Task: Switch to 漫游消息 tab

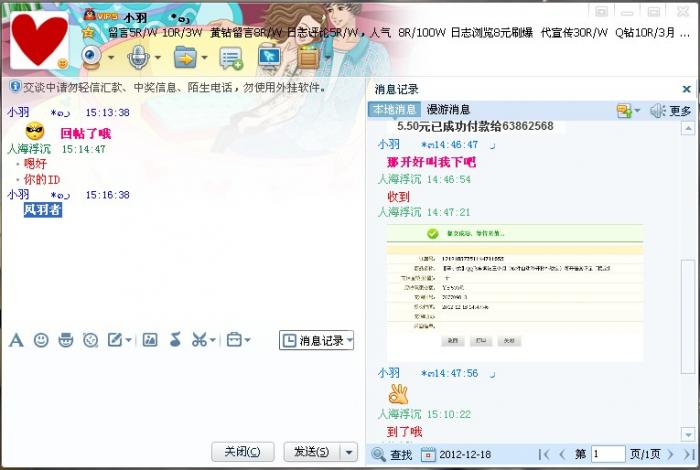Action: pyautogui.click(x=448, y=110)
